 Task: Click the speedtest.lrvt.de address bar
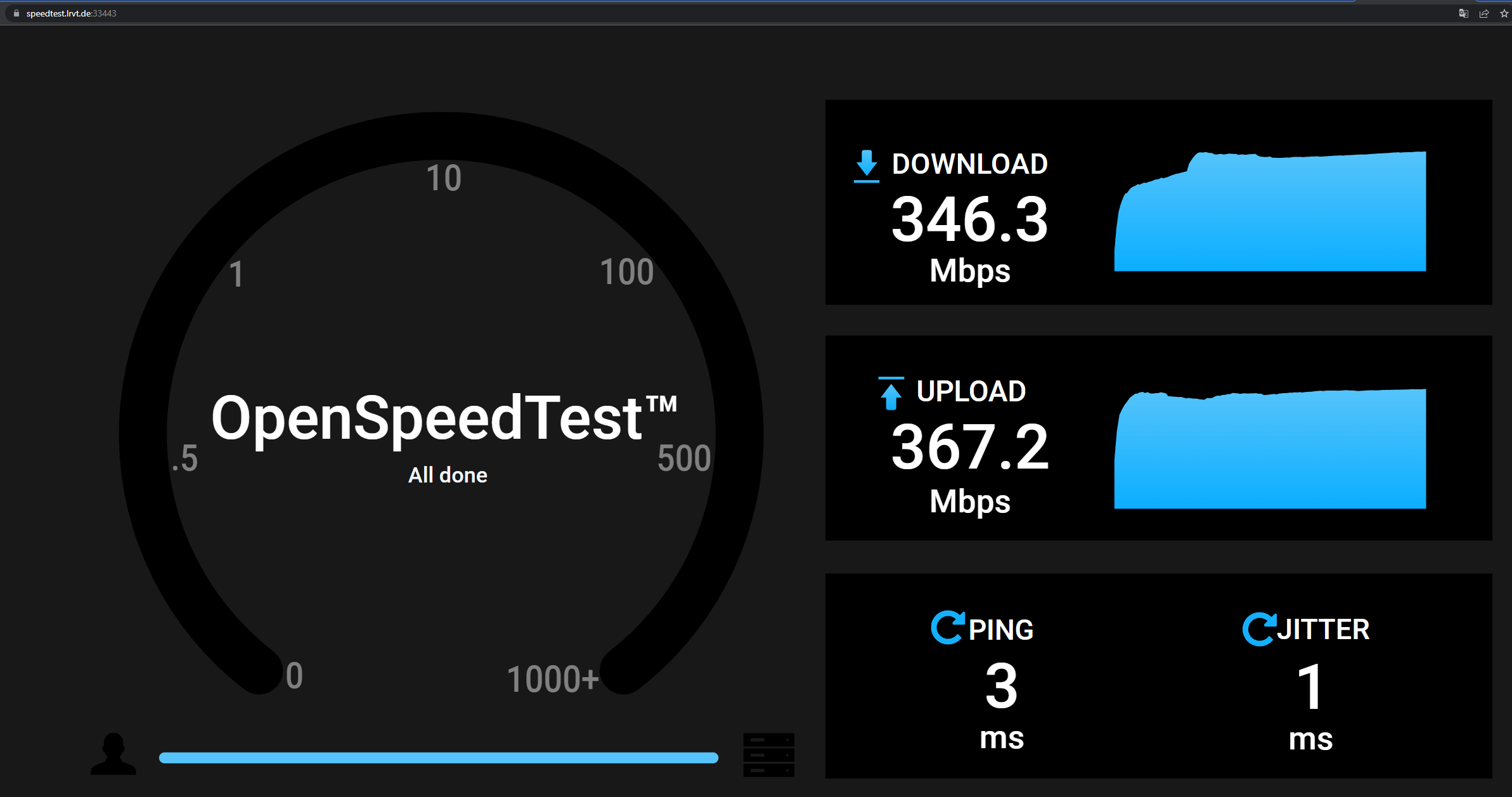click(71, 13)
